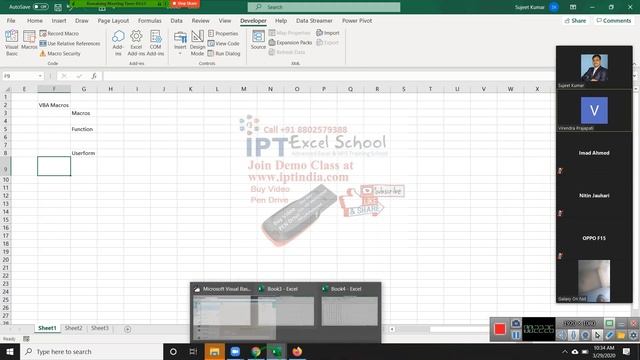Image resolution: width=640 pixels, height=360 pixels.
Task: Switch to the Page Layout tab
Action: pyautogui.click(x=113, y=20)
